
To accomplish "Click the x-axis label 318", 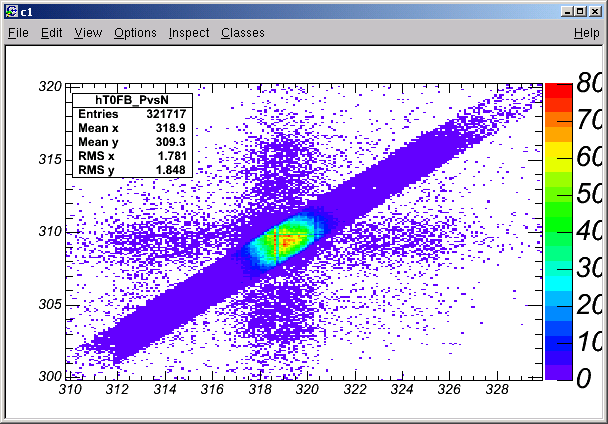I will 260,389.
